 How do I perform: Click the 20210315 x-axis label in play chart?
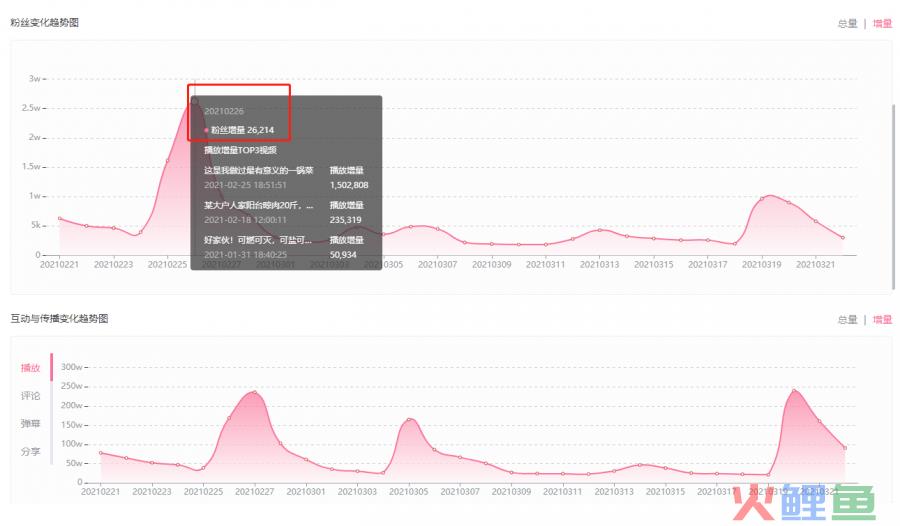(665, 492)
